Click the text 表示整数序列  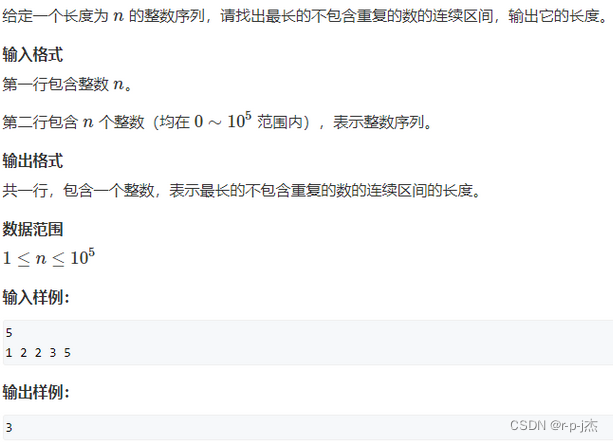pyautogui.click(x=378, y=122)
